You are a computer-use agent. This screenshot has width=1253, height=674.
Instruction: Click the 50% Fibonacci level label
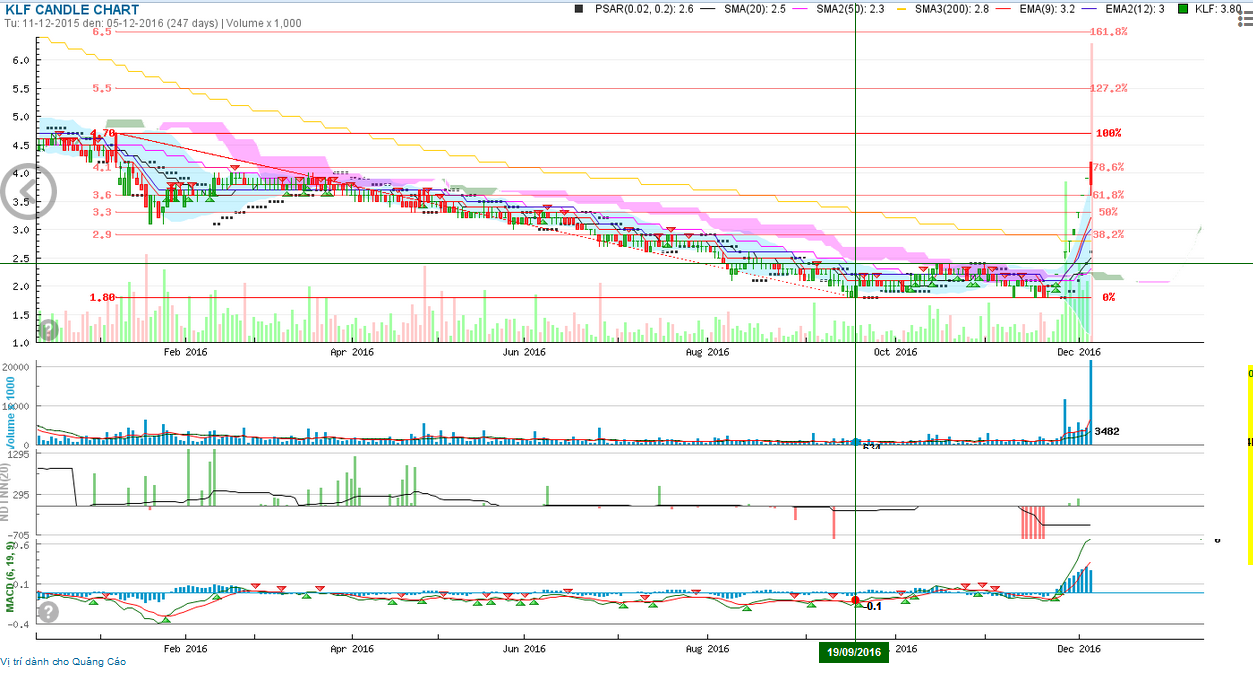pyautogui.click(x=1108, y=212)
